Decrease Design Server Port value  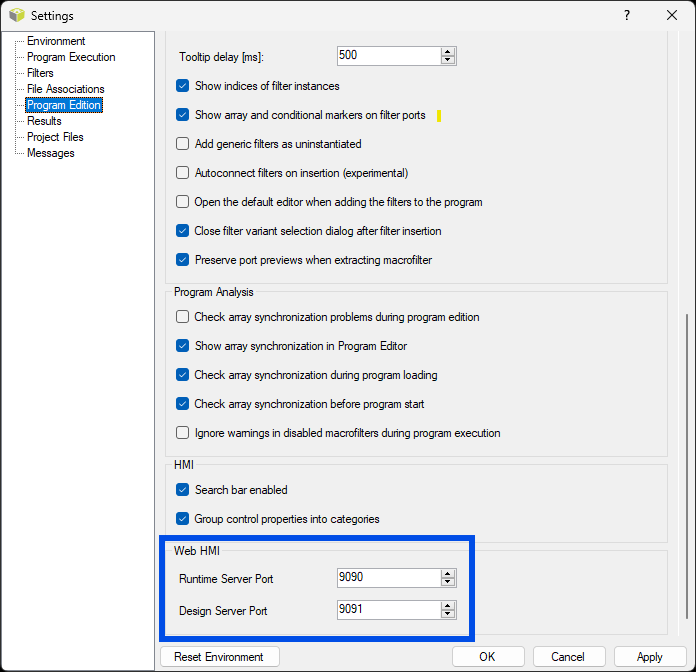(x=448, y=614)
